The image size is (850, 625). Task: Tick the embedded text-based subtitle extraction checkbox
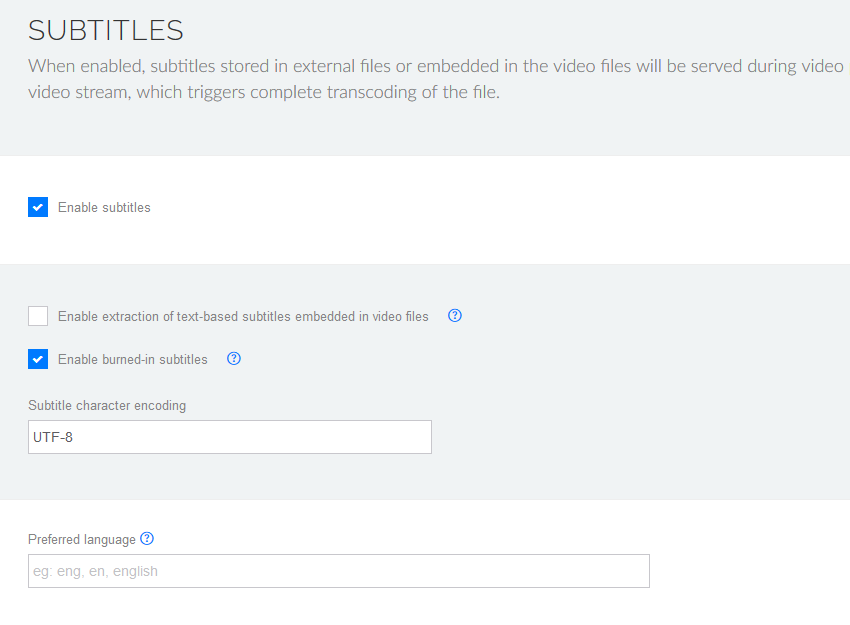click(x=38, y=316)
